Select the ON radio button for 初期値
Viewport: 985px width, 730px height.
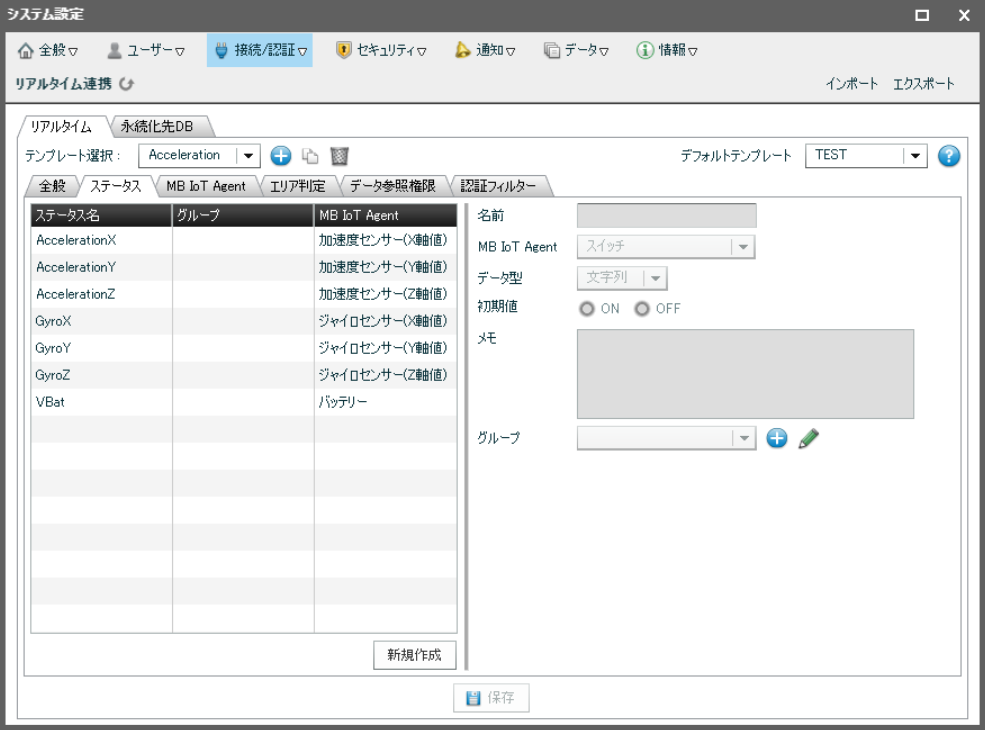coord(587,309)
